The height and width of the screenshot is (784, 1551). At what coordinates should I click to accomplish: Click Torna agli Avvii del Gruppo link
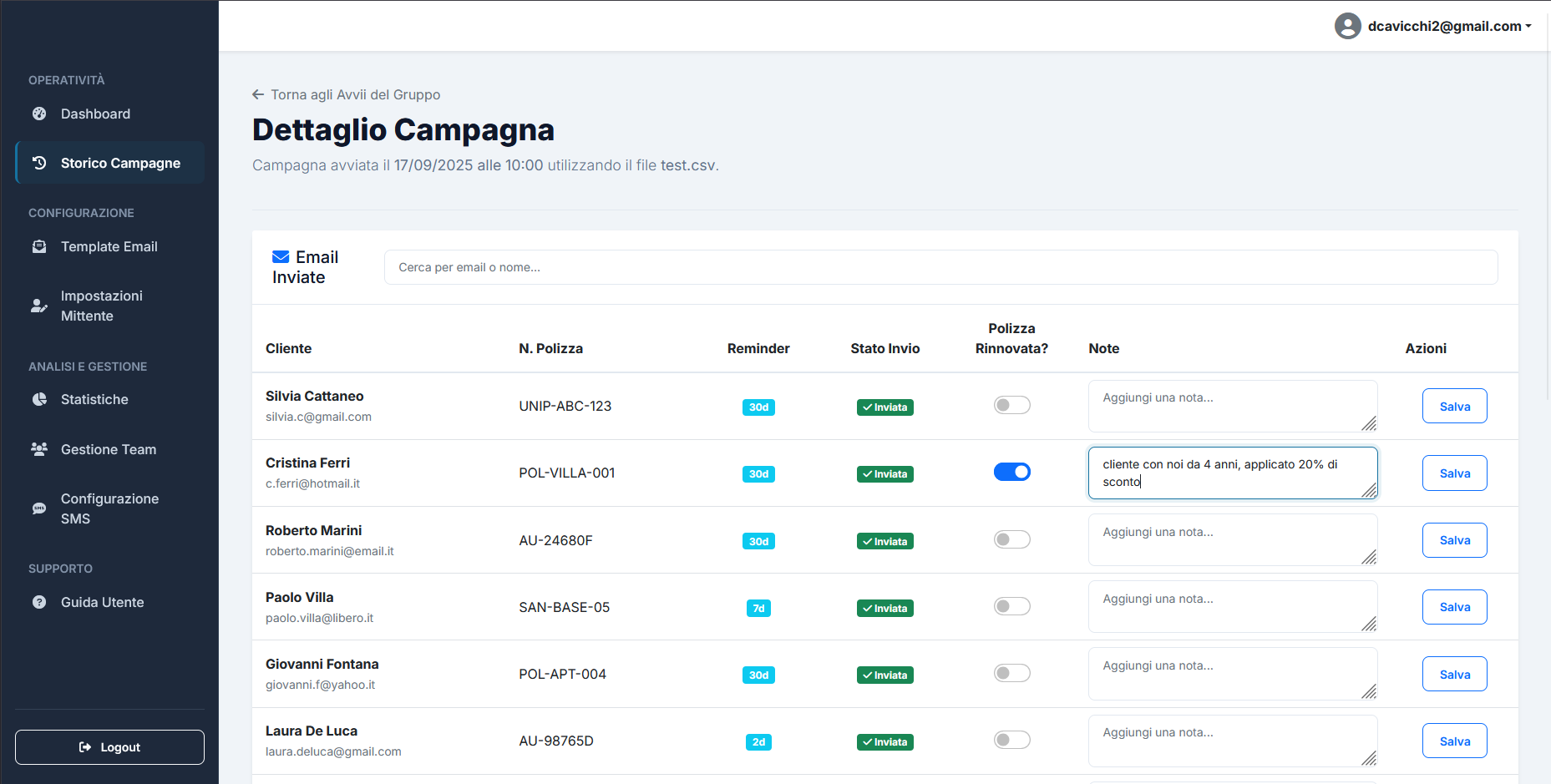(x=347, y=94)
